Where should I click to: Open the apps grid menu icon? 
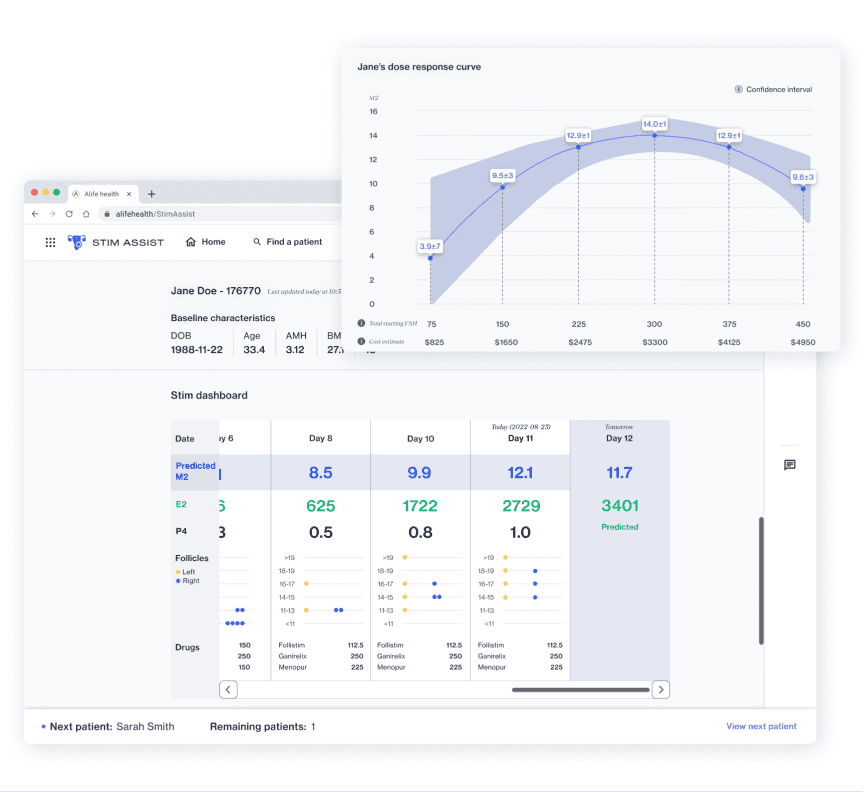[51, 242]
